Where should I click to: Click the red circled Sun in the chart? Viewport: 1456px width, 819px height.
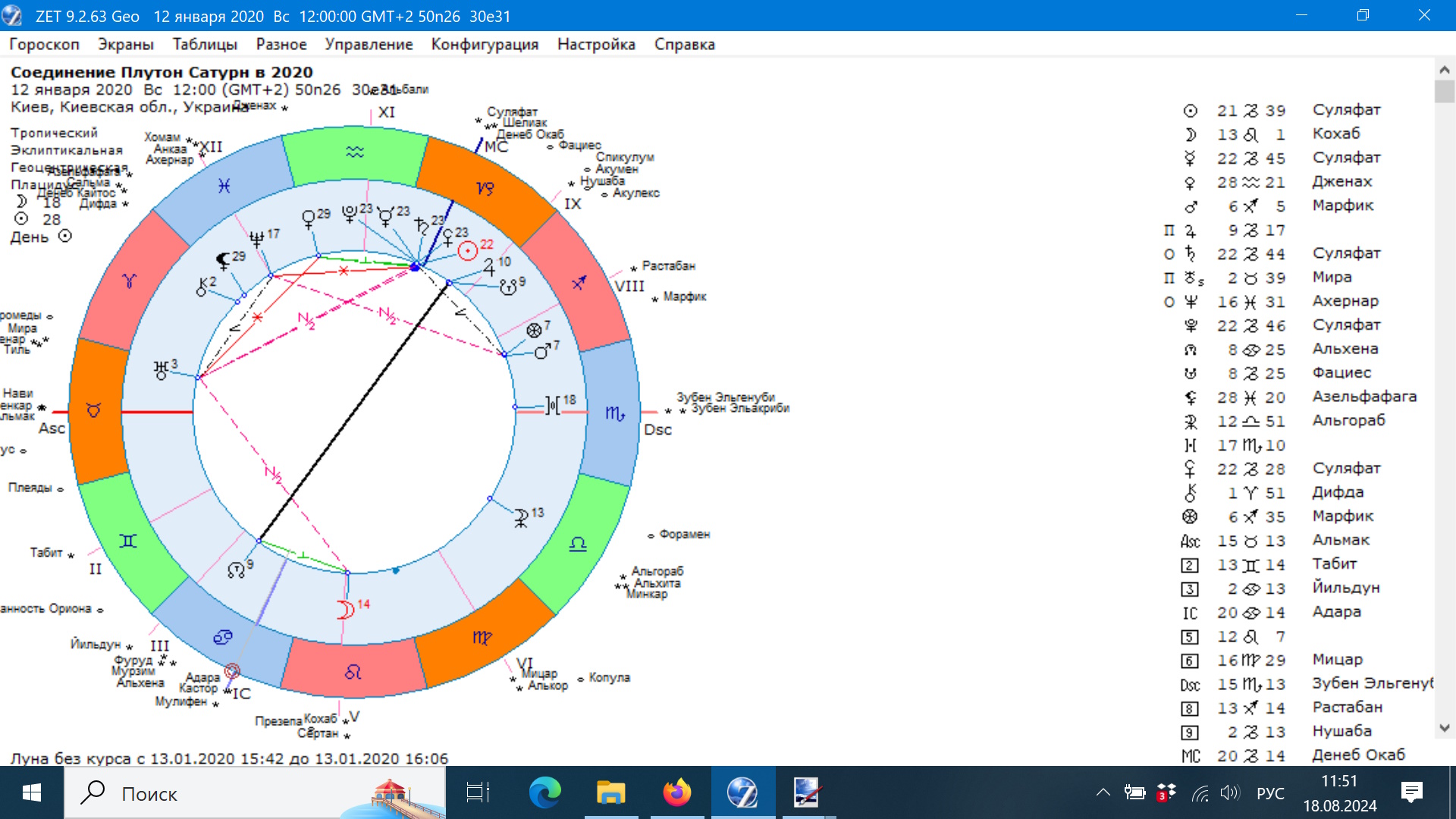[x=467, y=250]
